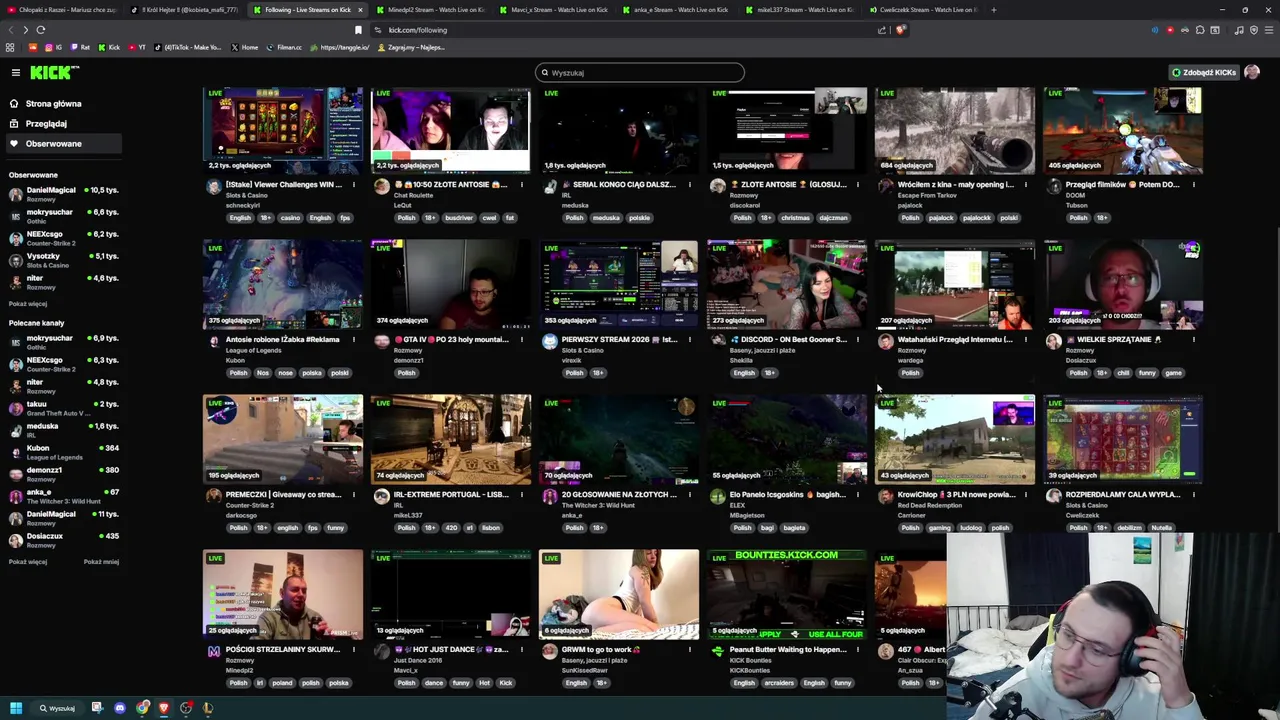This screenshot has height=720, width=1280.
Task: Click the chill tag under WIELKIE SPRZĄTANIE
Action: [x=1123, y=373]
